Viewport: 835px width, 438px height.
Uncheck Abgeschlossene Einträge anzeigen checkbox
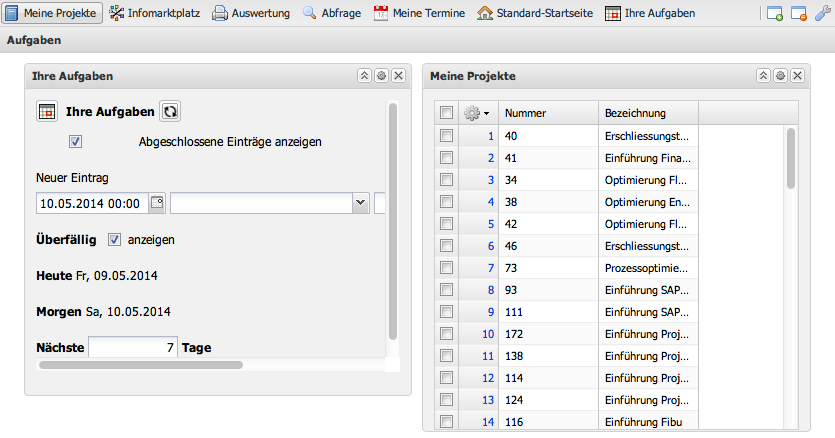coord(75,142)
